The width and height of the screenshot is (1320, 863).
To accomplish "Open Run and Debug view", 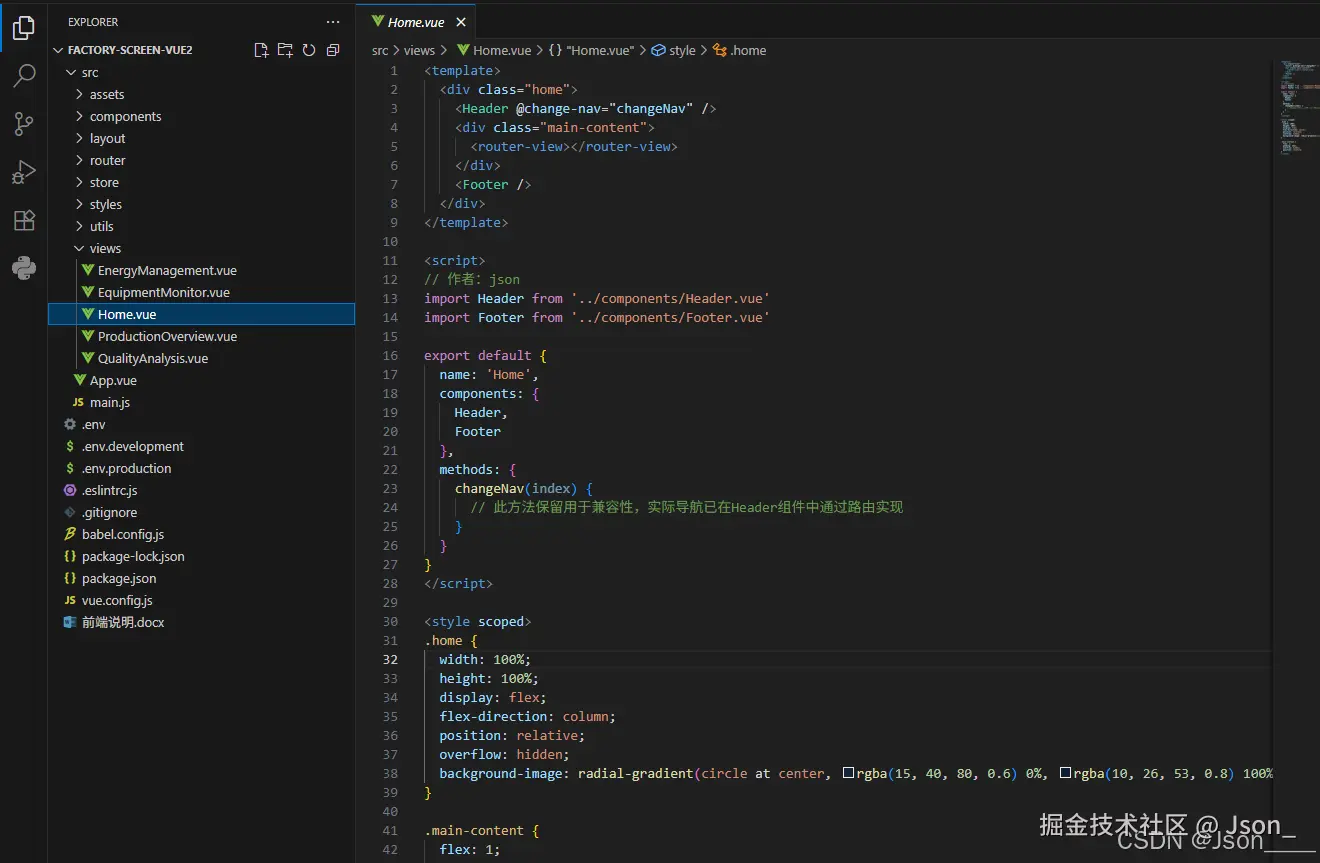I will (24, 172).
